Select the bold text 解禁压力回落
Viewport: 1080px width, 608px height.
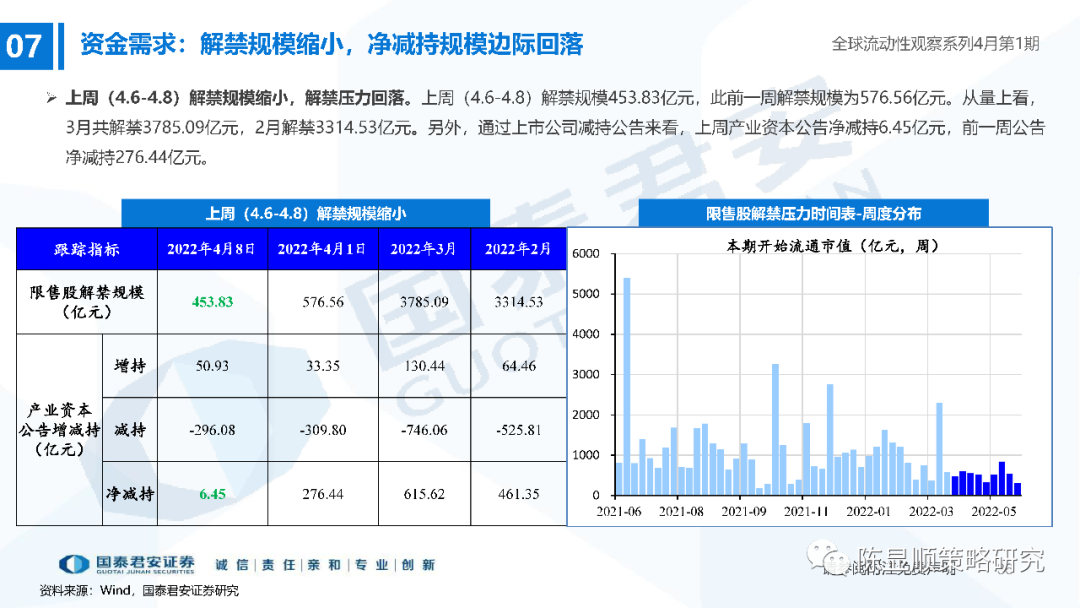[354, 98]
